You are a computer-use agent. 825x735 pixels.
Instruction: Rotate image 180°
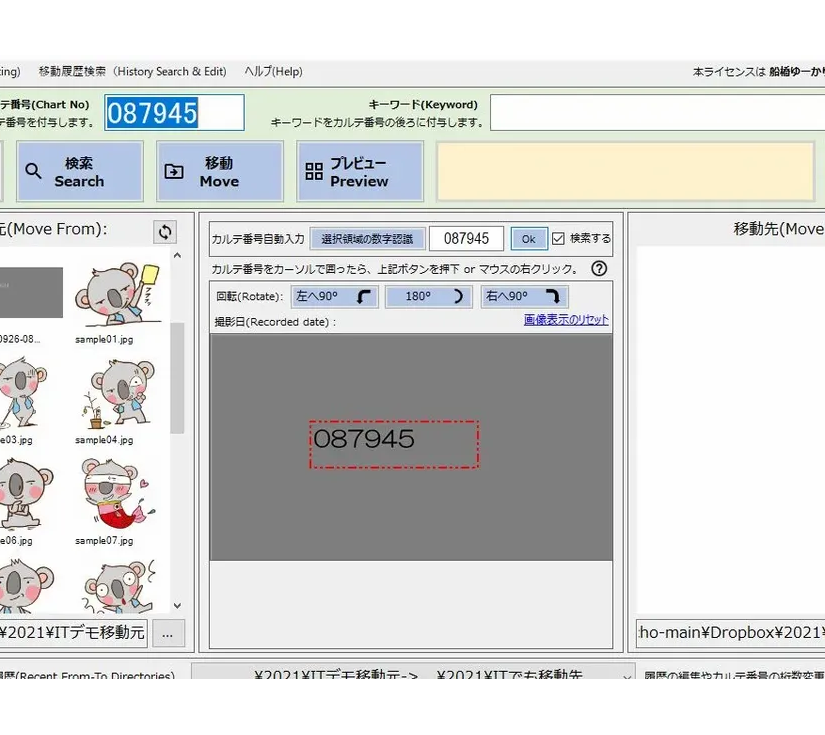pos(427,297)
